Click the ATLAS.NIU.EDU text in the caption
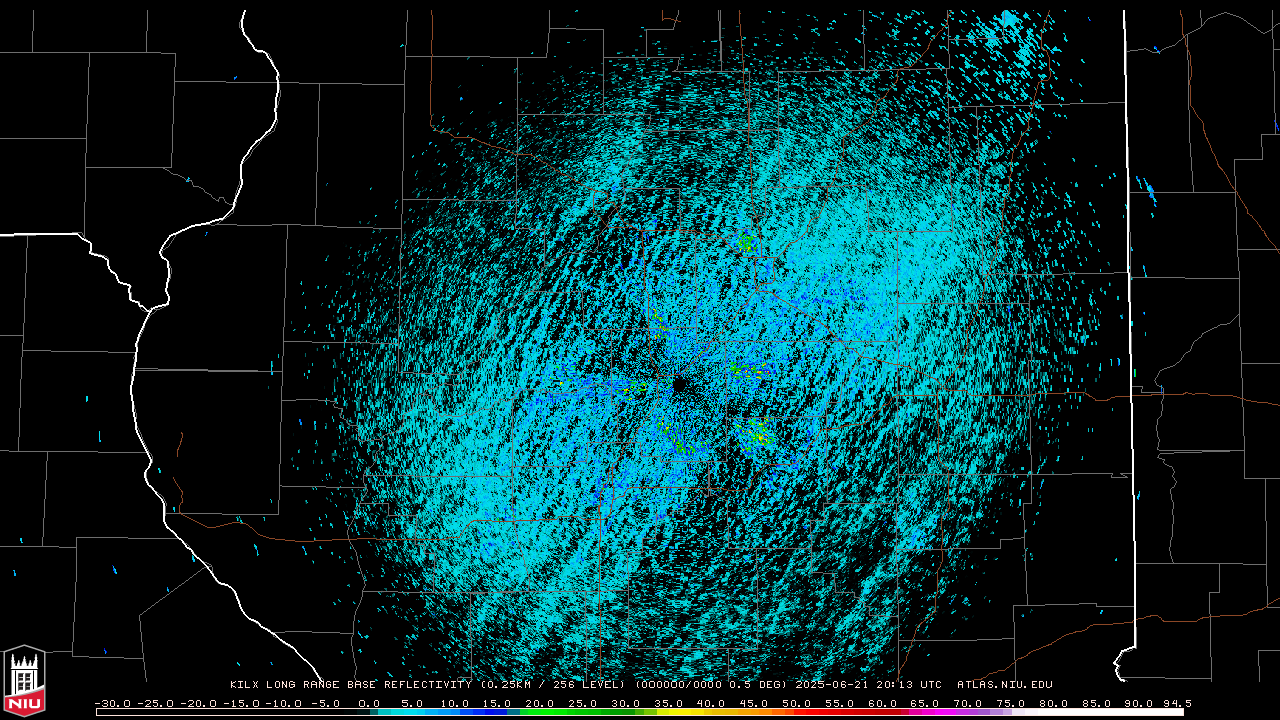This screenshot has width=1280, height=720. point(1005,685)
